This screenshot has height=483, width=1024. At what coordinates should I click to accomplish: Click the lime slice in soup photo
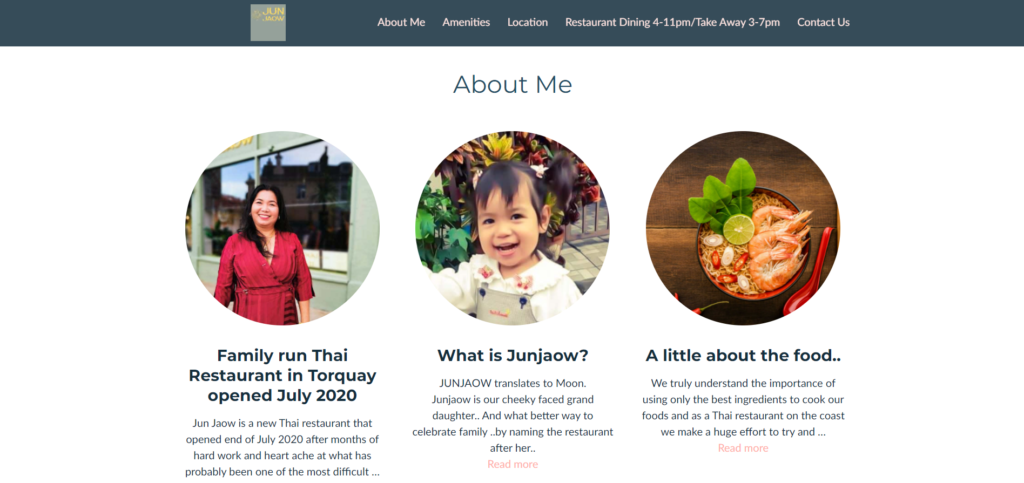tap(739, 229)
